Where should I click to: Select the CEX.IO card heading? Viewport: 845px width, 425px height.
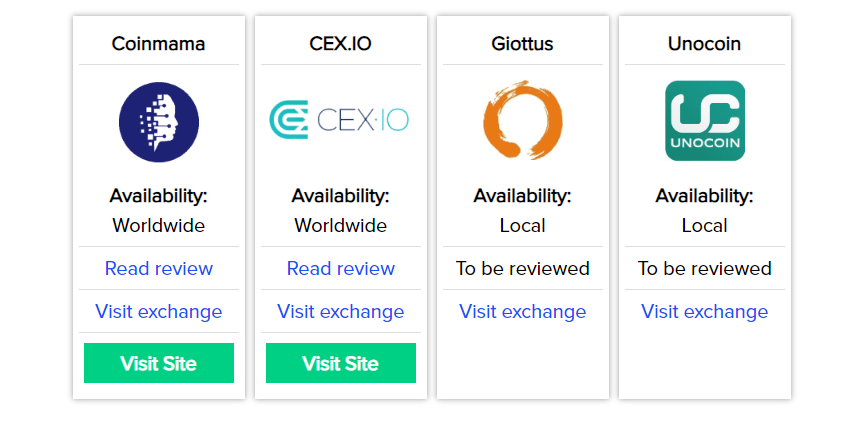tap(340, 44)
